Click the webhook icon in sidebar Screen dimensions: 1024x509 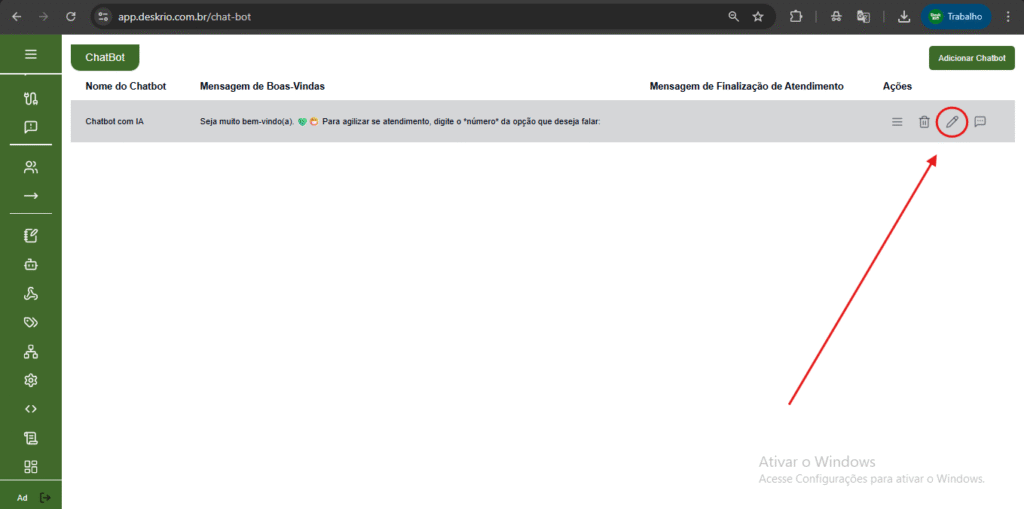(x=31, y=294)
